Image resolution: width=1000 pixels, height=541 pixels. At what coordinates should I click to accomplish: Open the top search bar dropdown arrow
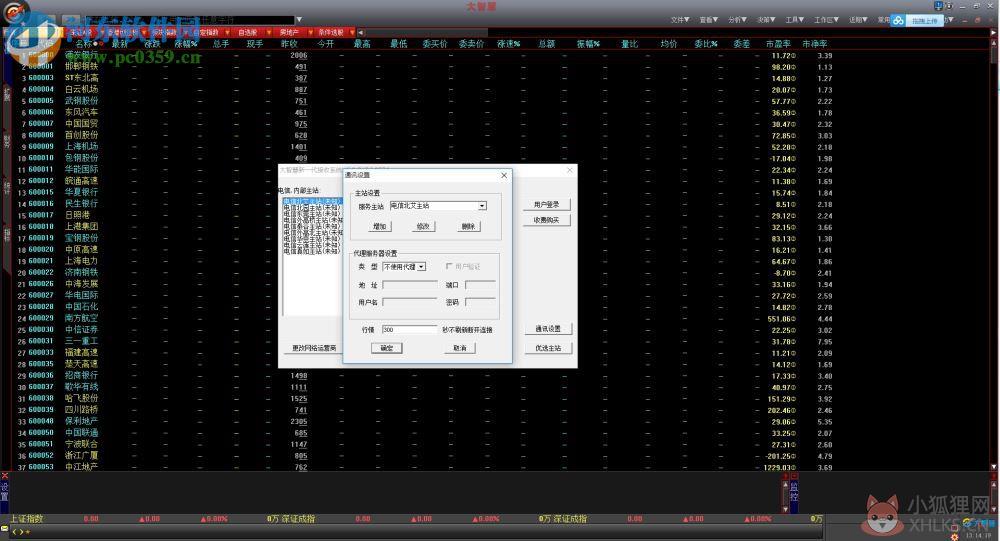coord(299,20)
